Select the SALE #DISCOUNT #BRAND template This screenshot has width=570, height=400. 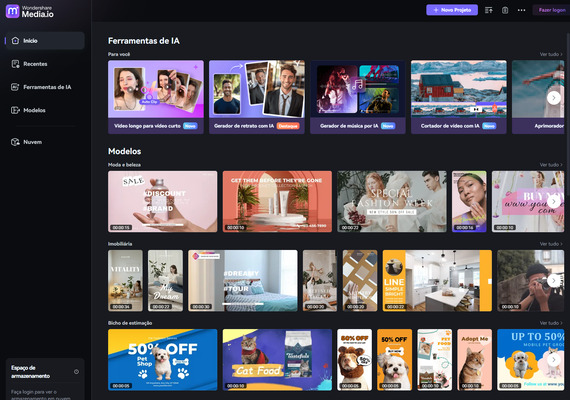coord(162,201)
